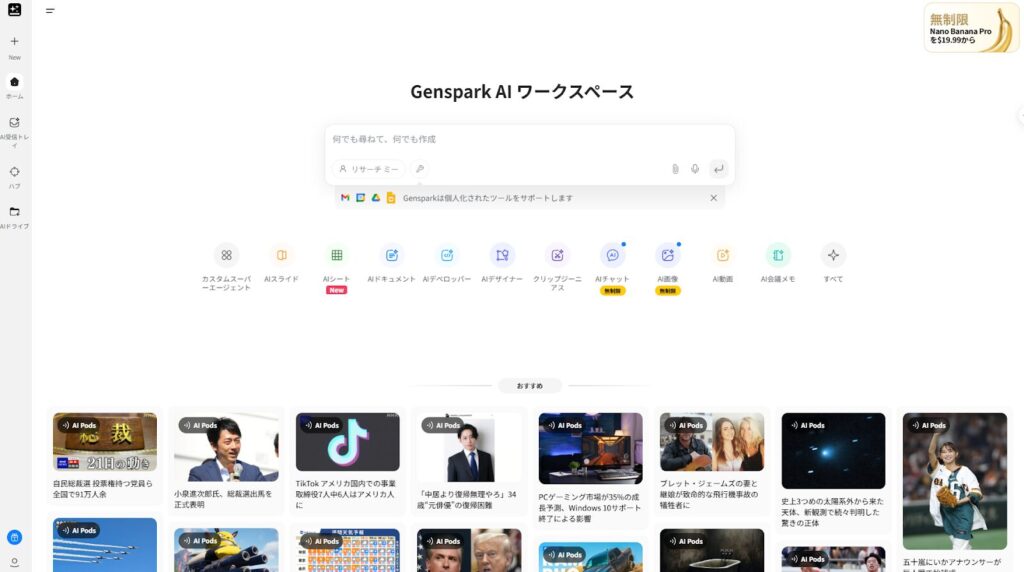Open the AI画像 generator icon

coord(667,256)
